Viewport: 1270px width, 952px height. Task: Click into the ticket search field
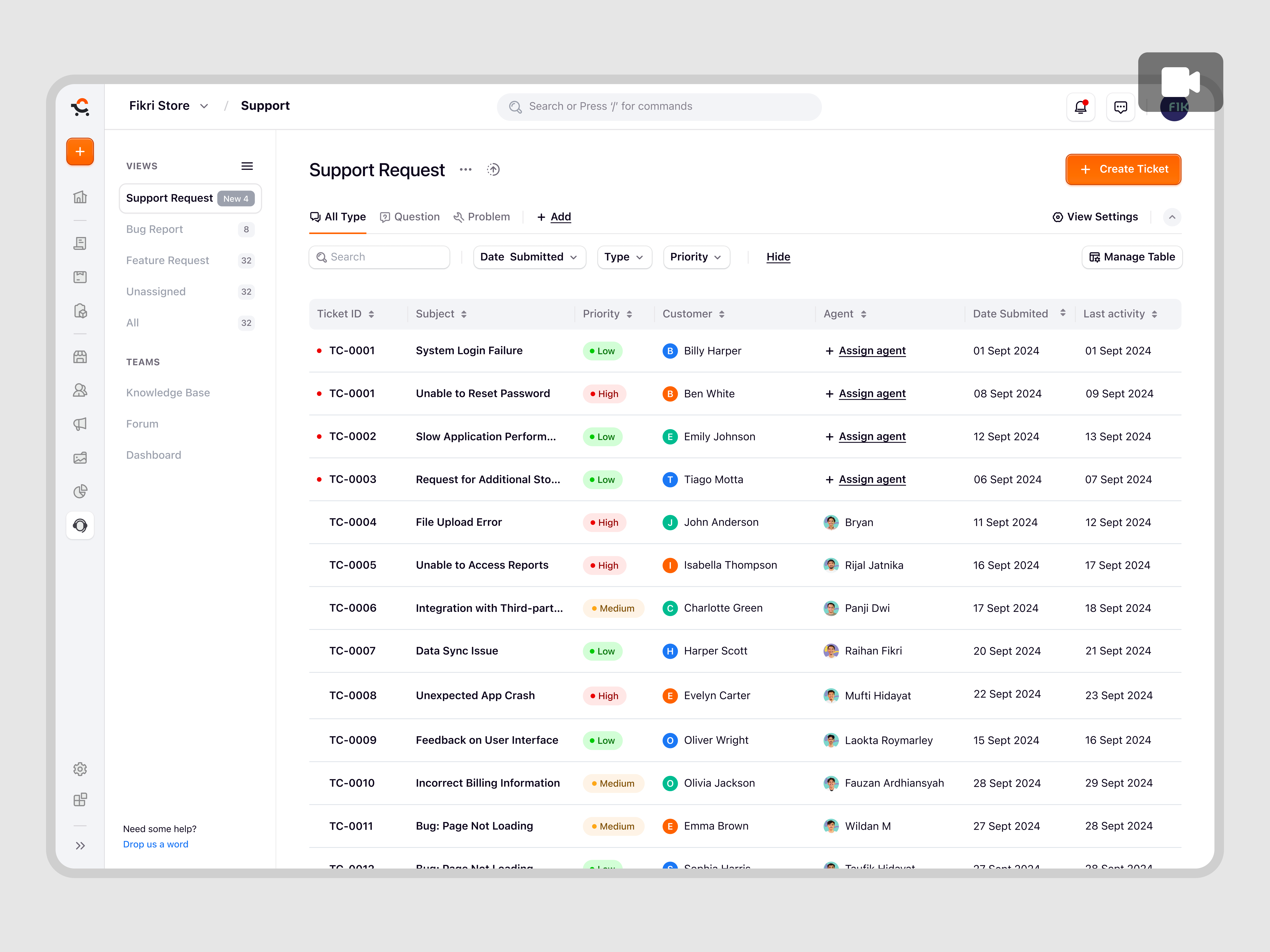[379, 256]
